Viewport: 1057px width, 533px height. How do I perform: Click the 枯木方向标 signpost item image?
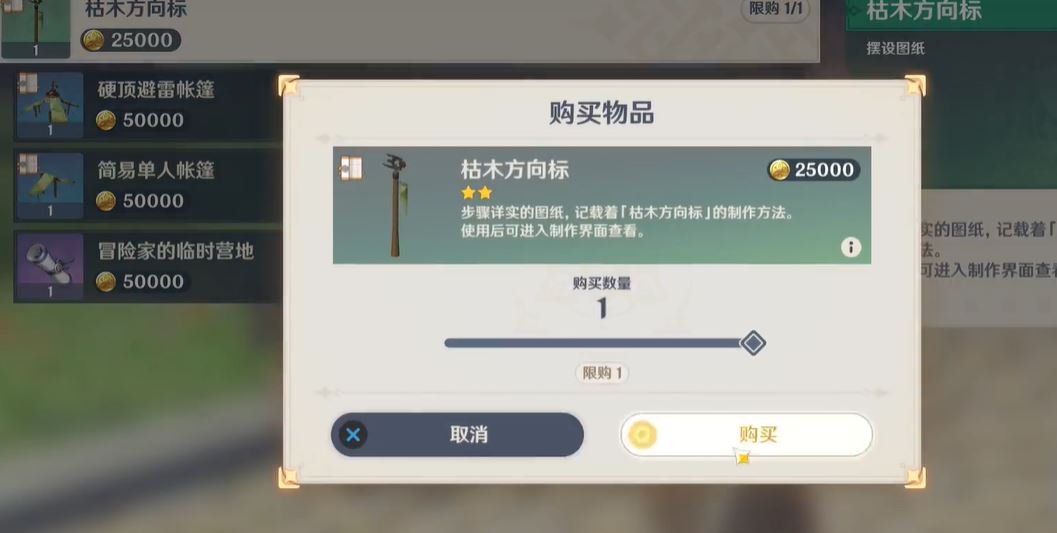coord(396,205)
